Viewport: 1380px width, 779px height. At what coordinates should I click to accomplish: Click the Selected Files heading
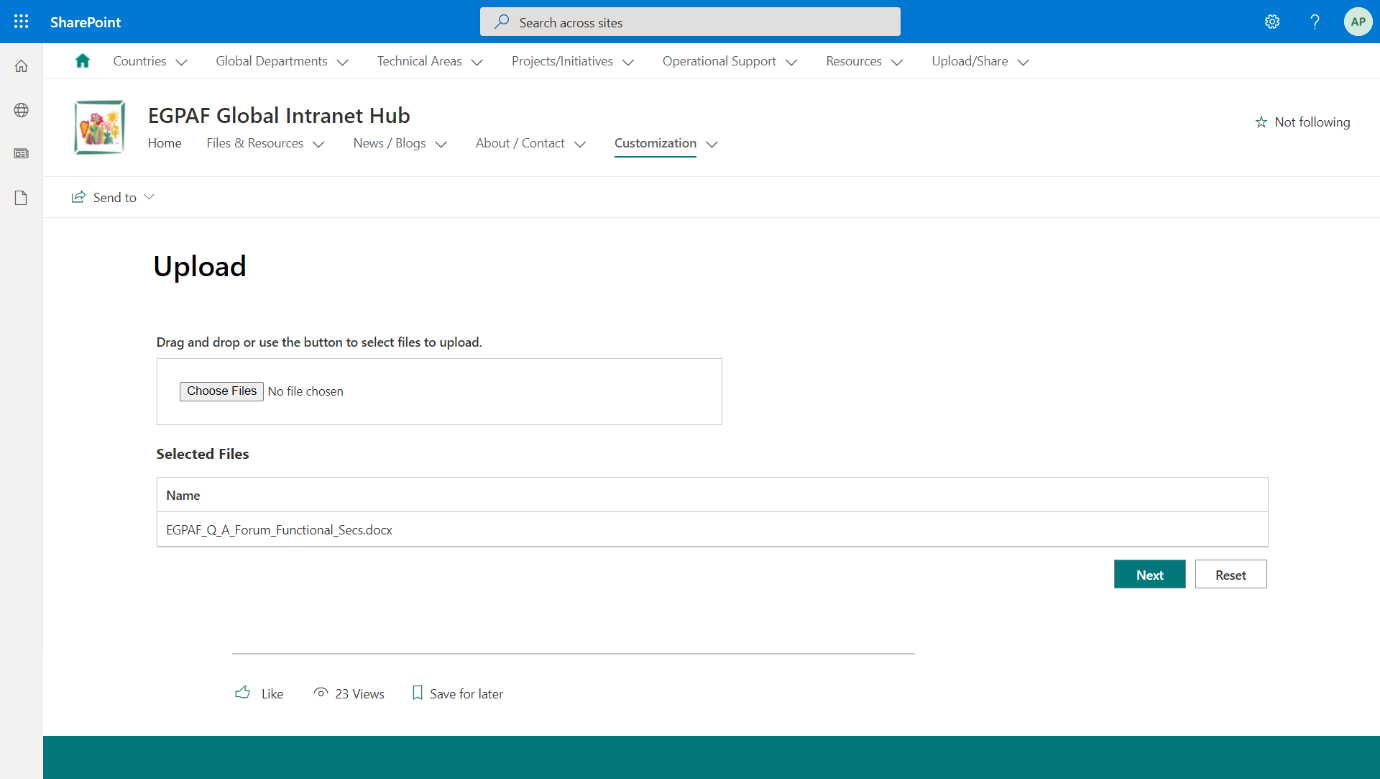[x=203, y=453]
